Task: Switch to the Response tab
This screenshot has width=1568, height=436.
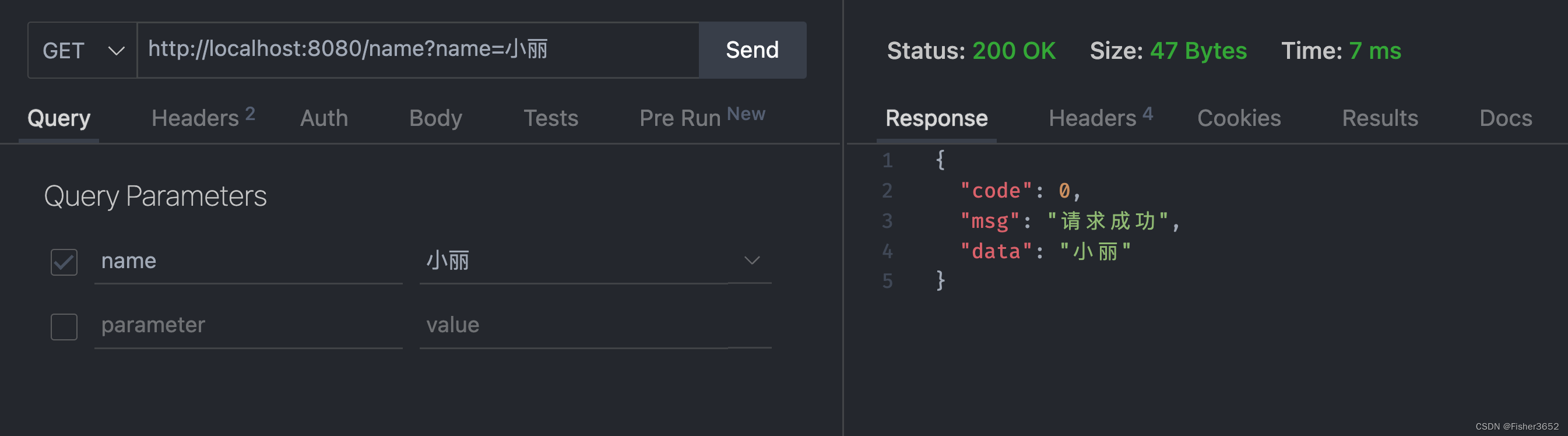Action: pos(936,118)
